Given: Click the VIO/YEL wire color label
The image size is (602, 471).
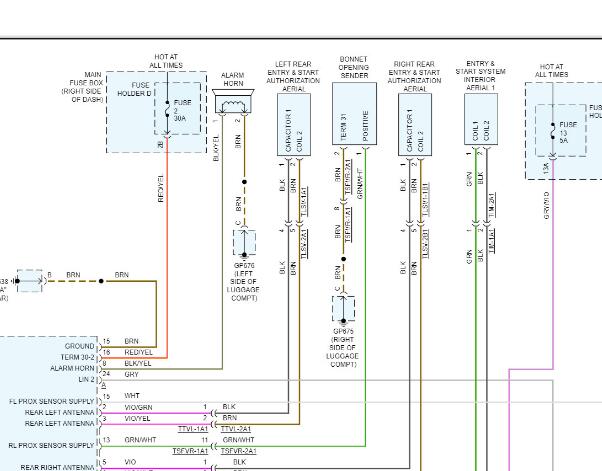Looking at the screenshot, I should point(137,418).
